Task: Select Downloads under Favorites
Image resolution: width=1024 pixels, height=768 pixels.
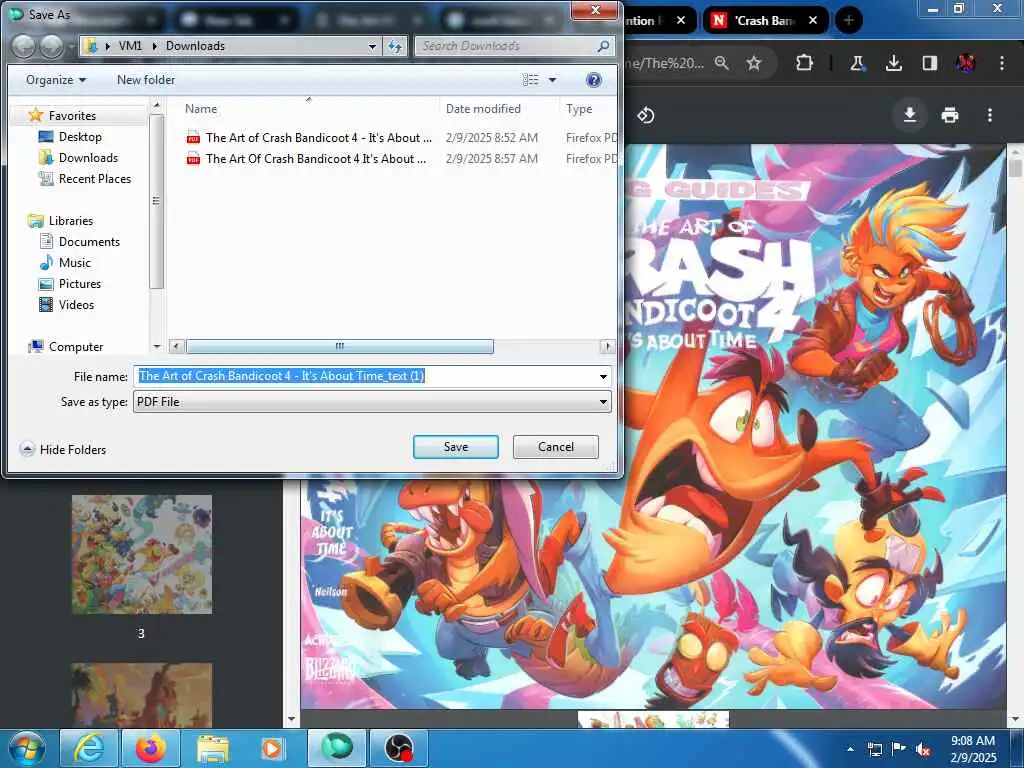Action: [88, 157]
